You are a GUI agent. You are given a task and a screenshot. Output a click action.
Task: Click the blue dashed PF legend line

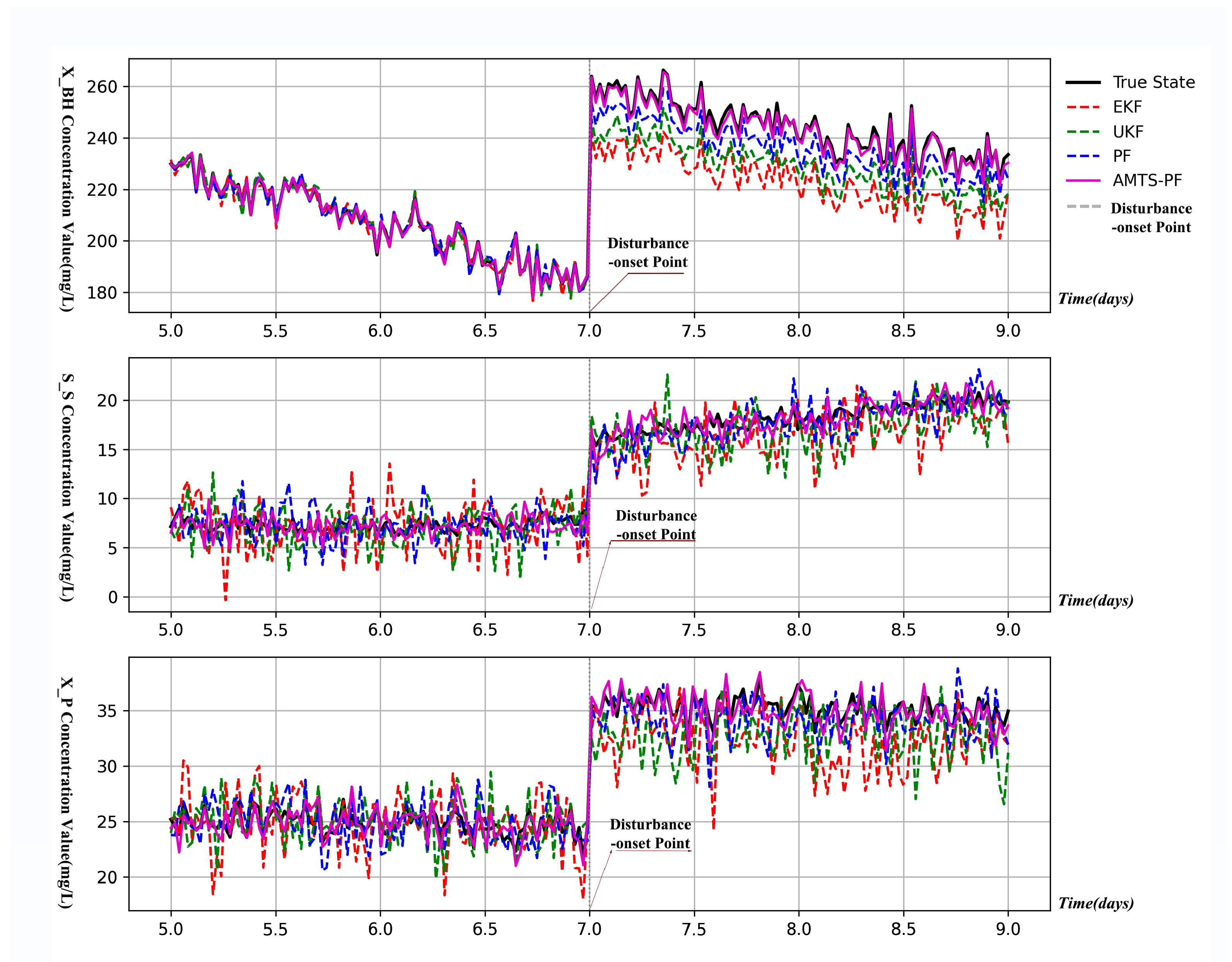click(1083, 156)
